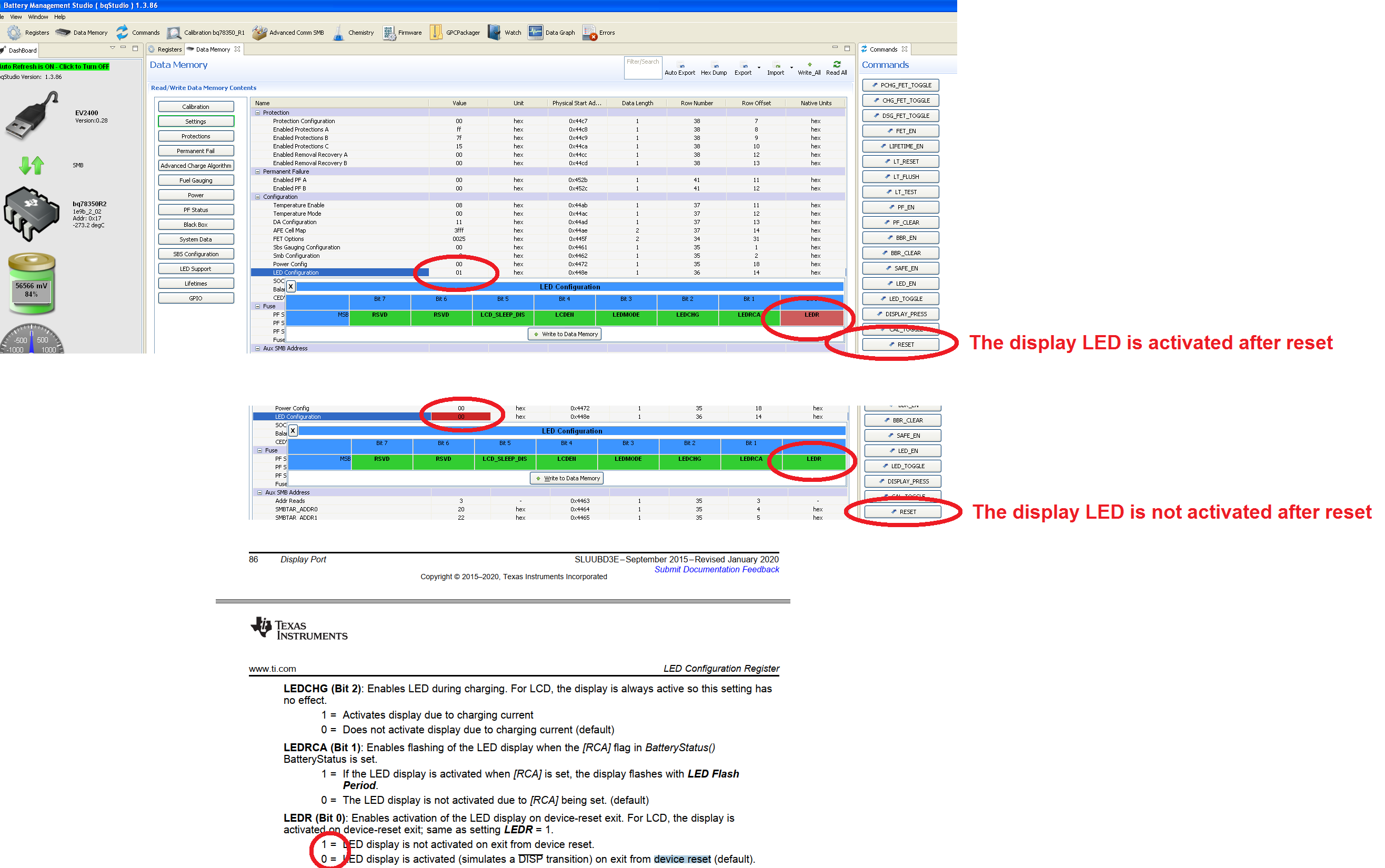
Task: Collapse the Configuration tree group
Action: (257, 197)
